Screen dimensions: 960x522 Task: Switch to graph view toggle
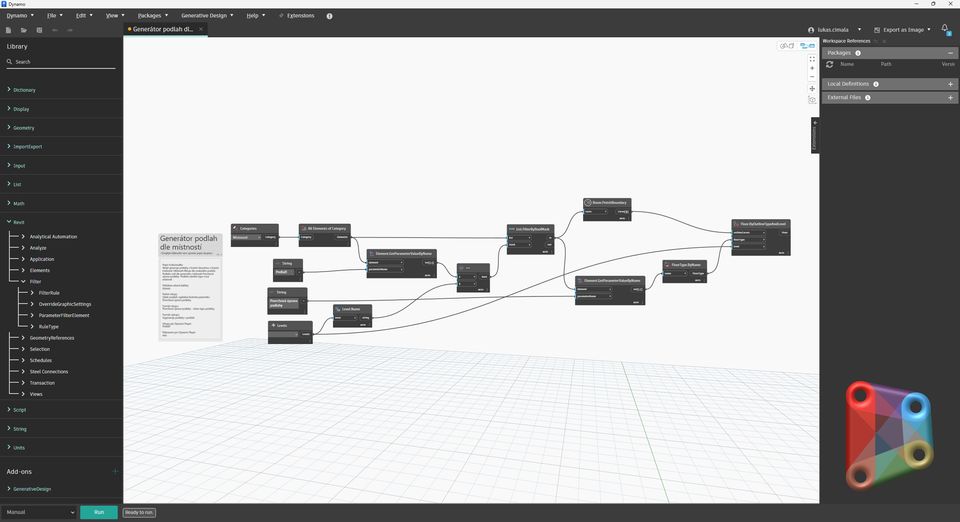coord(805,45)
